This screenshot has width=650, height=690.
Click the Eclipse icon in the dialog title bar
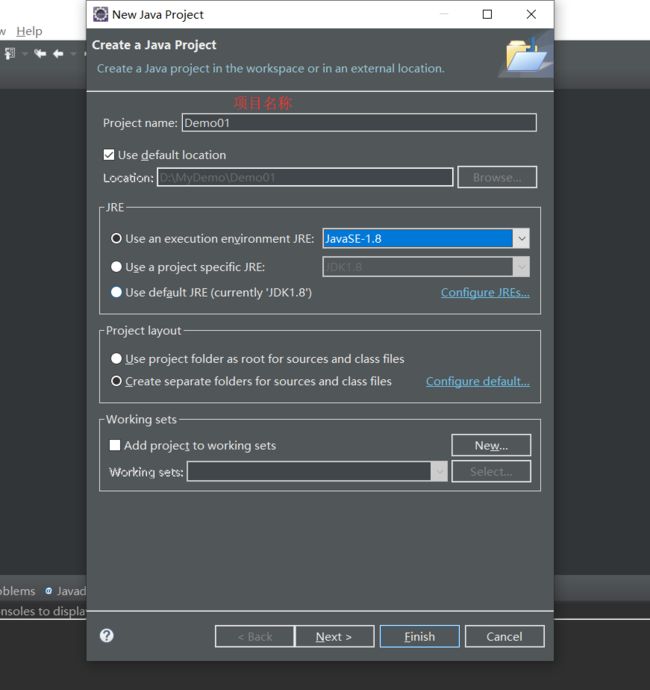pyautogui.click(x=100, y=14)
